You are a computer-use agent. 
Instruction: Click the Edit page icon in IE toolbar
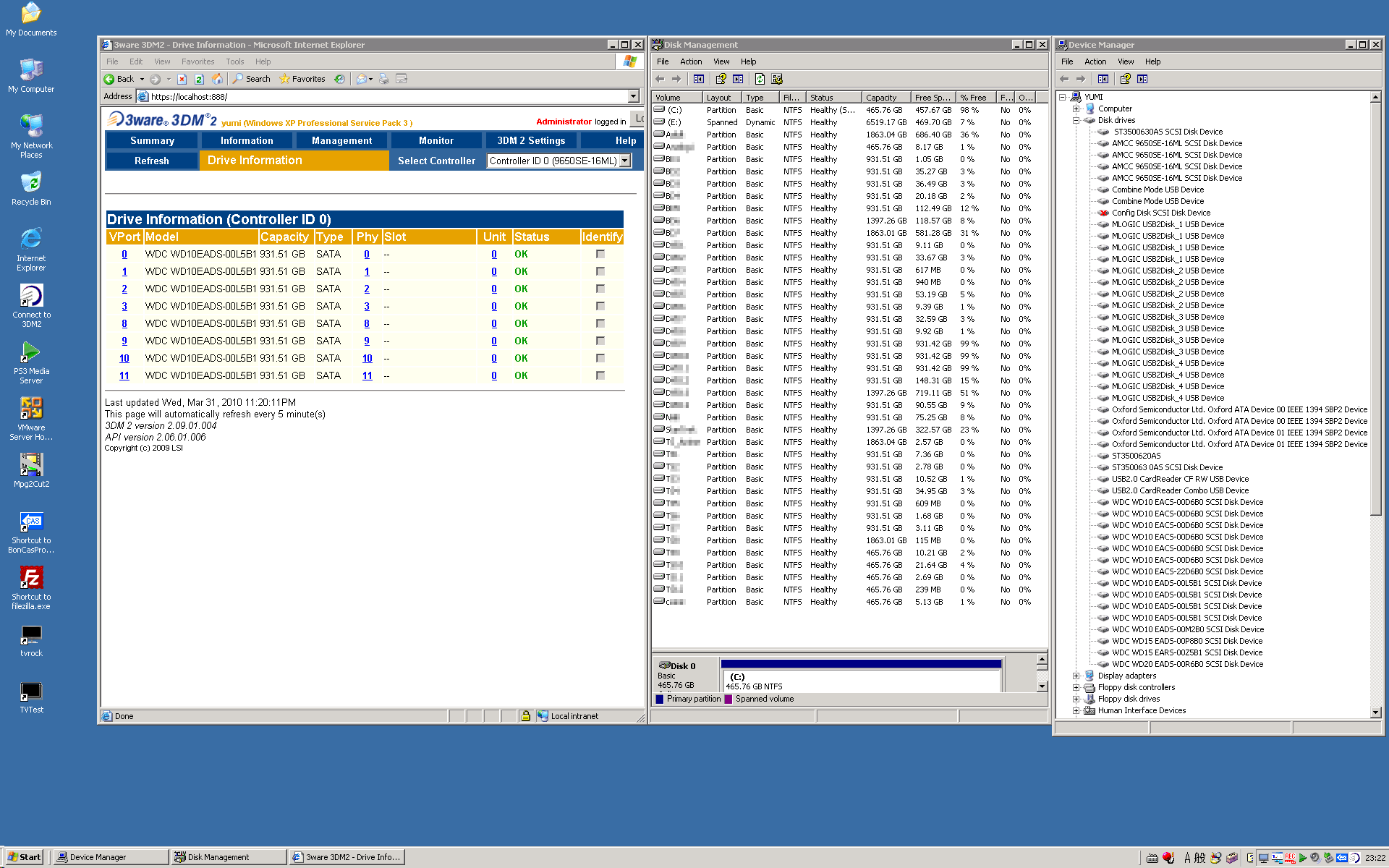pos(402,79)
